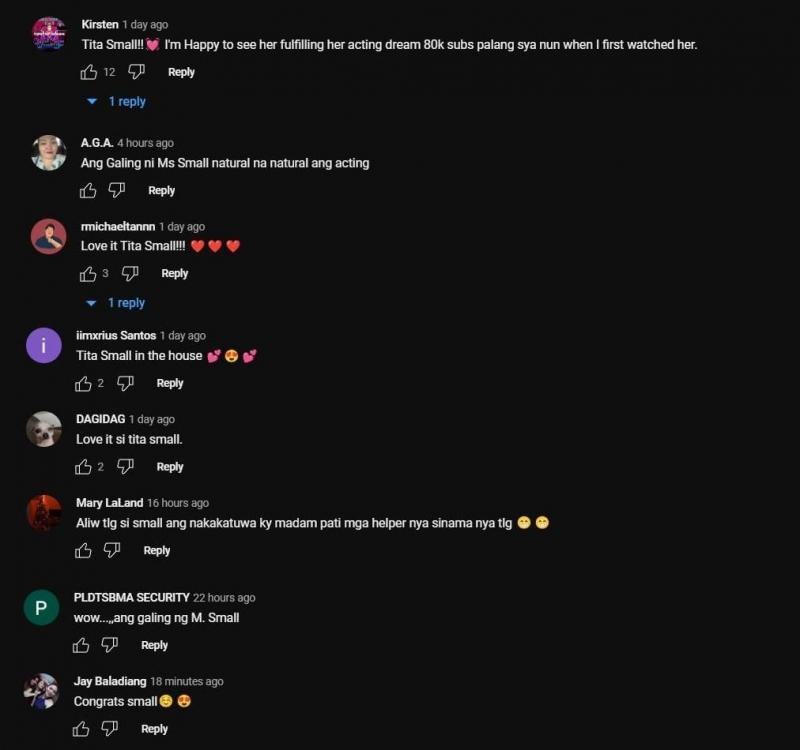Viewport: 800px width, 750px height.
Task: Like A.G.A.'s comment about natural acting
Action: coord(88,191)
